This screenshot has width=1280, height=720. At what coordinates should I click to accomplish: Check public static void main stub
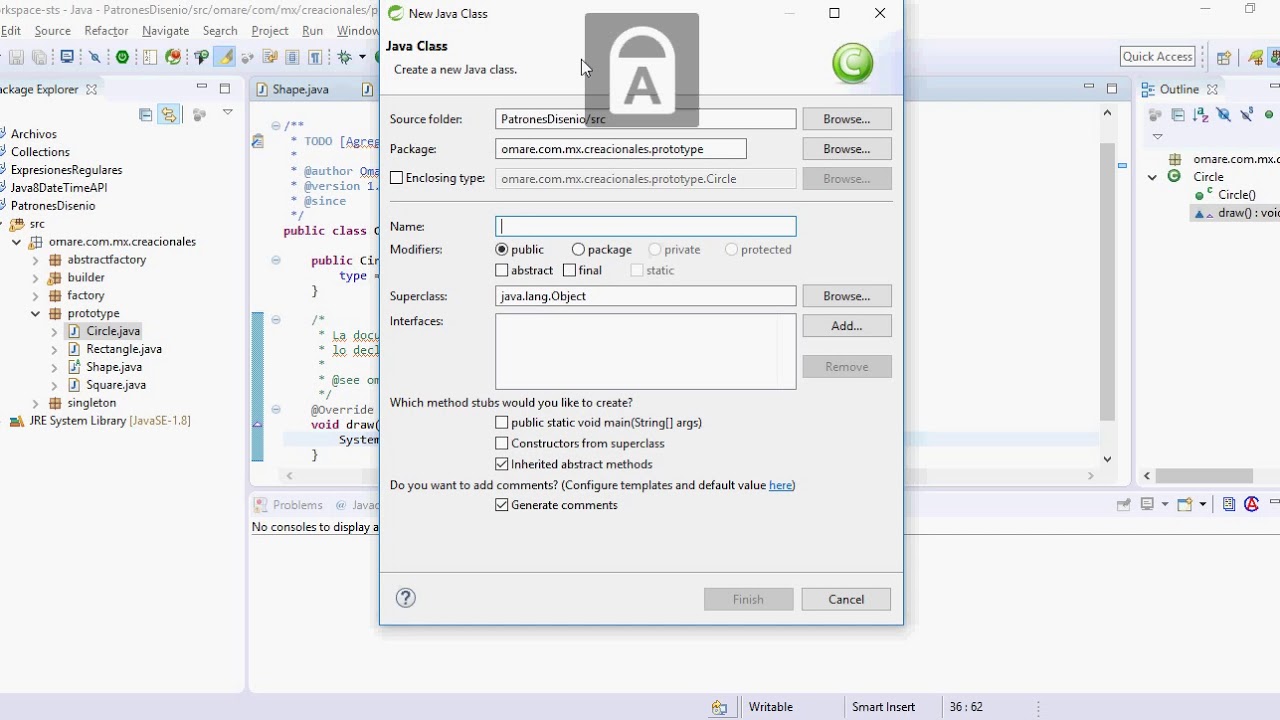[x=502, y=422]
